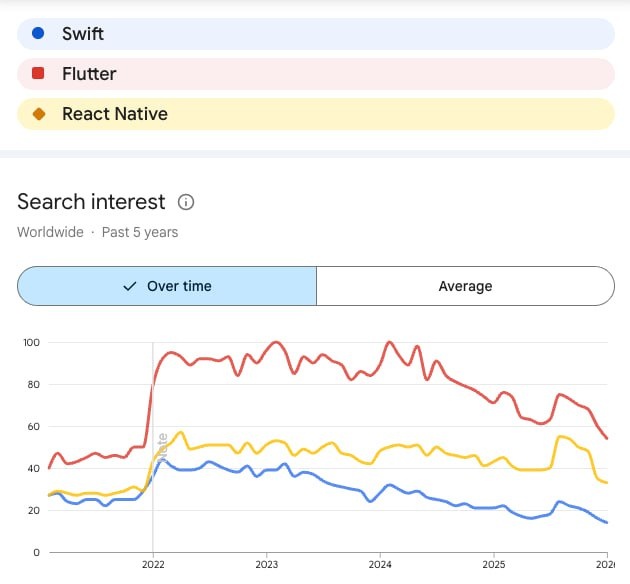Switch to the Over time view
The height and width of the screenshot is (584, 630).
[x=167, y=286]
